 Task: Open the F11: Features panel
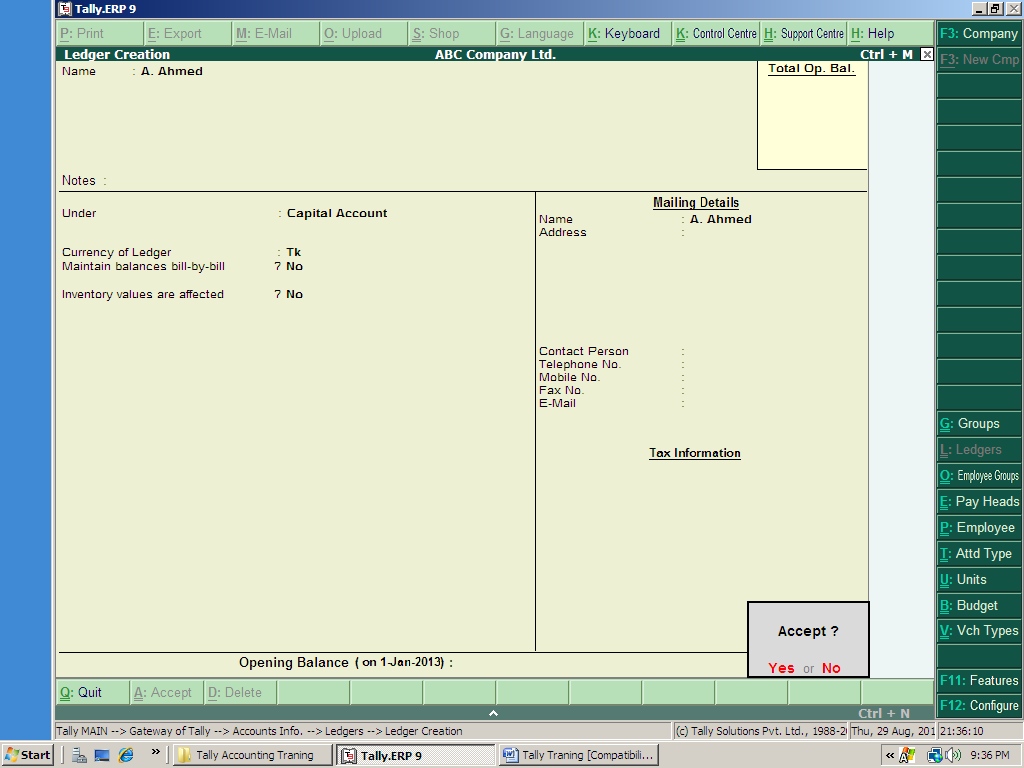(978, 680)
